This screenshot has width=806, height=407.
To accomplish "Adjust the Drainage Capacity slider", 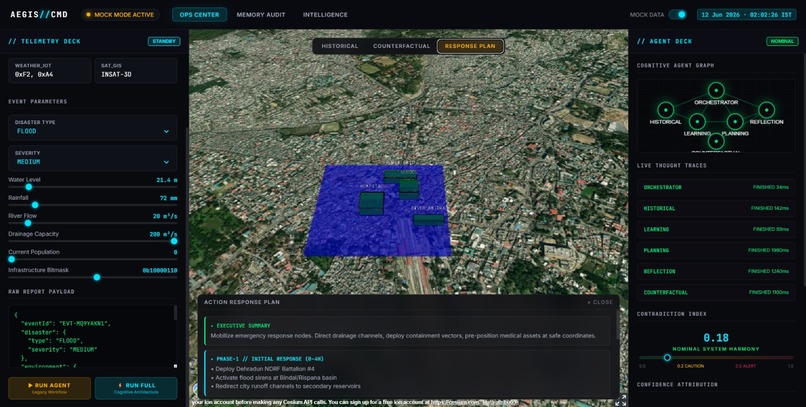I will 93,241.
